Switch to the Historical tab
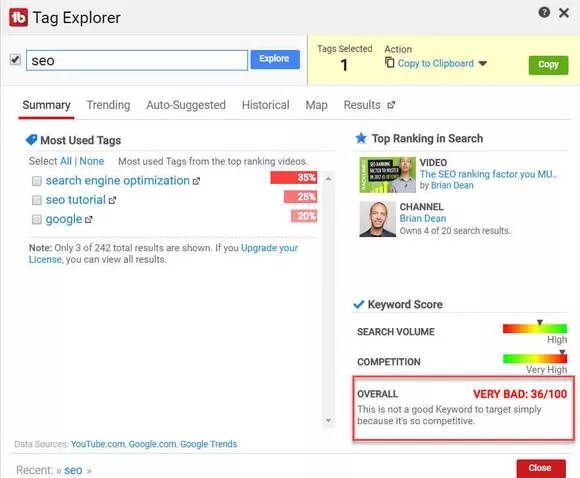The width and height of the screenshot is (580, 478). tap(266, 105)
